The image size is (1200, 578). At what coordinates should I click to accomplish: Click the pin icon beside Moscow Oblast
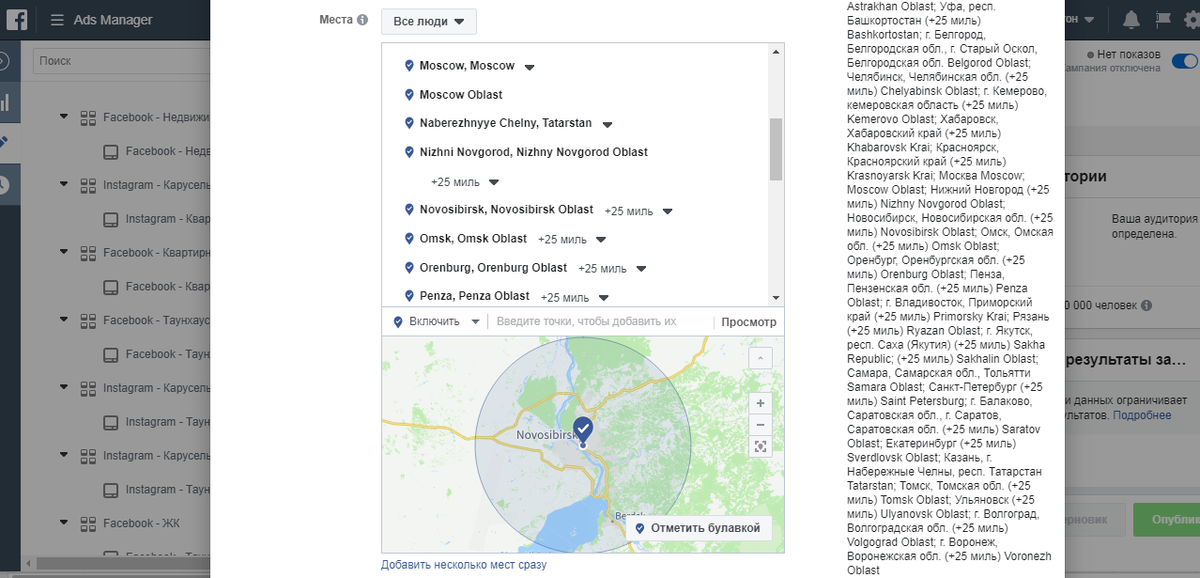[x=409, y=95]
